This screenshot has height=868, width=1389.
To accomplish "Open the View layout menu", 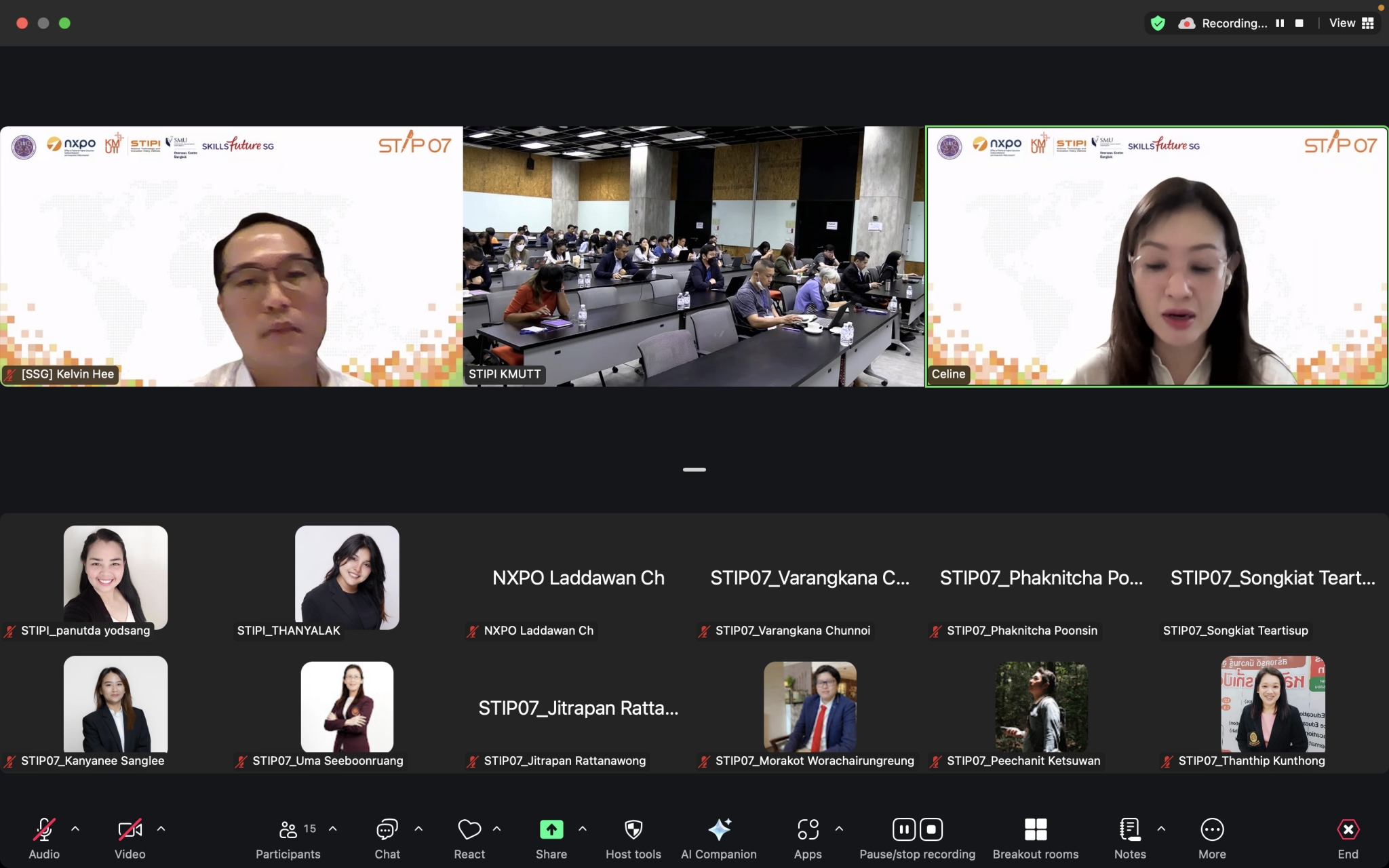I will coord(1351,23).
